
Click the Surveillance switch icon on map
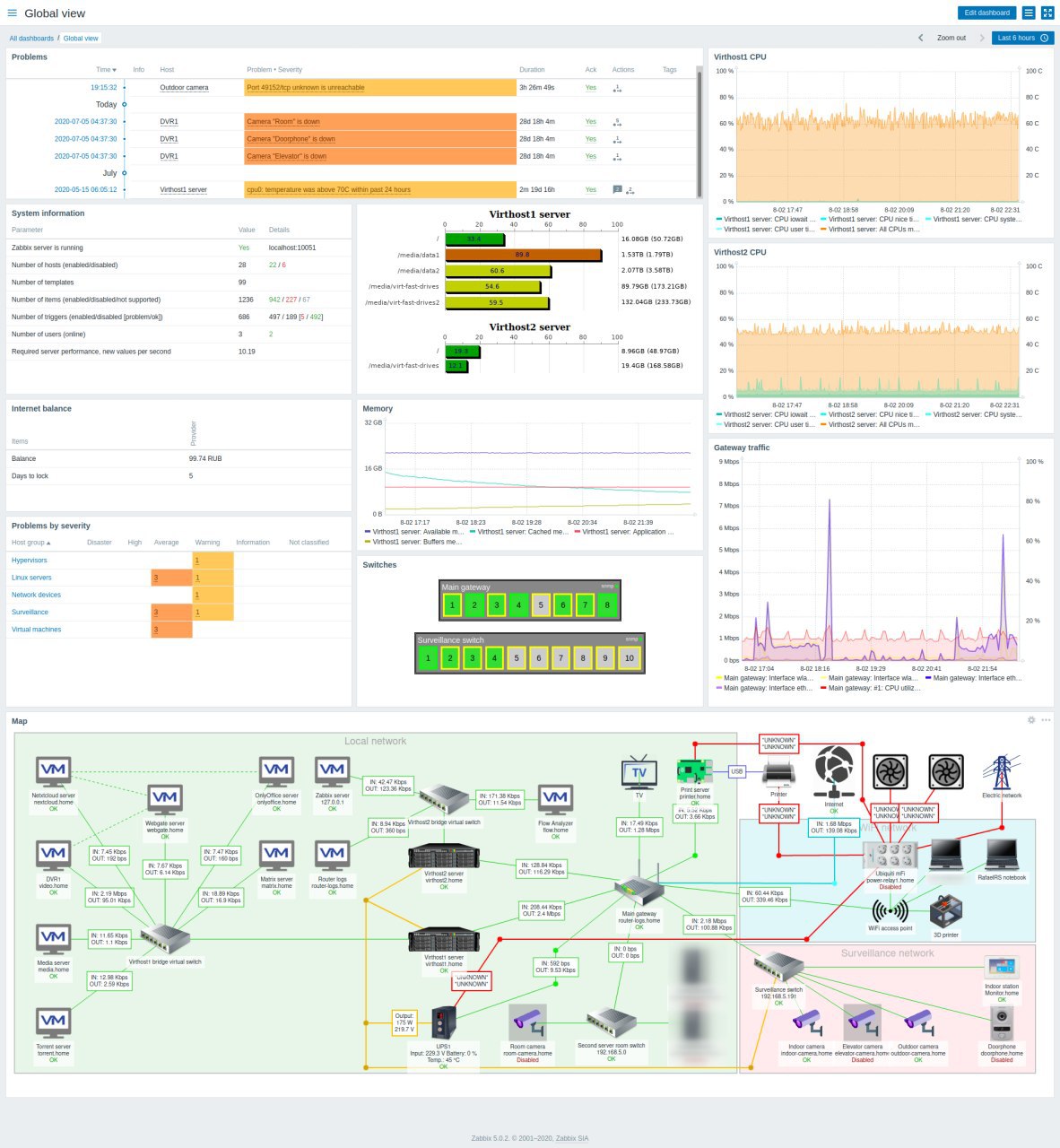pyautogui.click(x=778, y=969)
